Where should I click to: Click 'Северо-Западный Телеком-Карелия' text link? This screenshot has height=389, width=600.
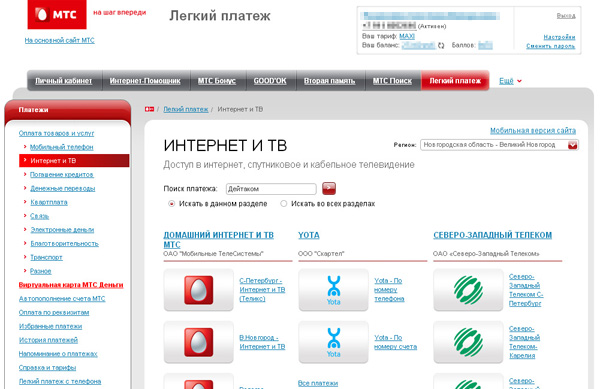(524, 342)
